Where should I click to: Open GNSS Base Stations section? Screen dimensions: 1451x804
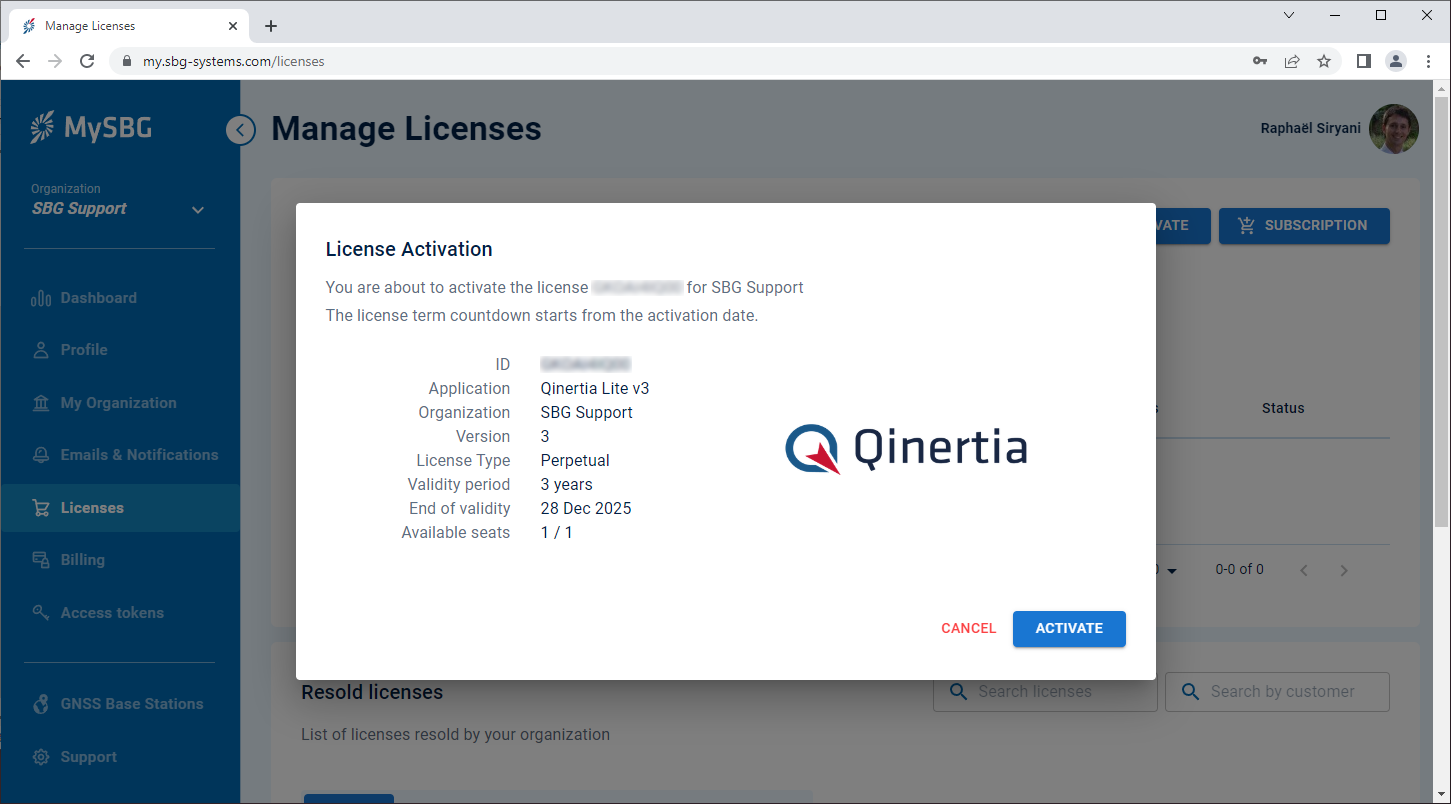131,704
